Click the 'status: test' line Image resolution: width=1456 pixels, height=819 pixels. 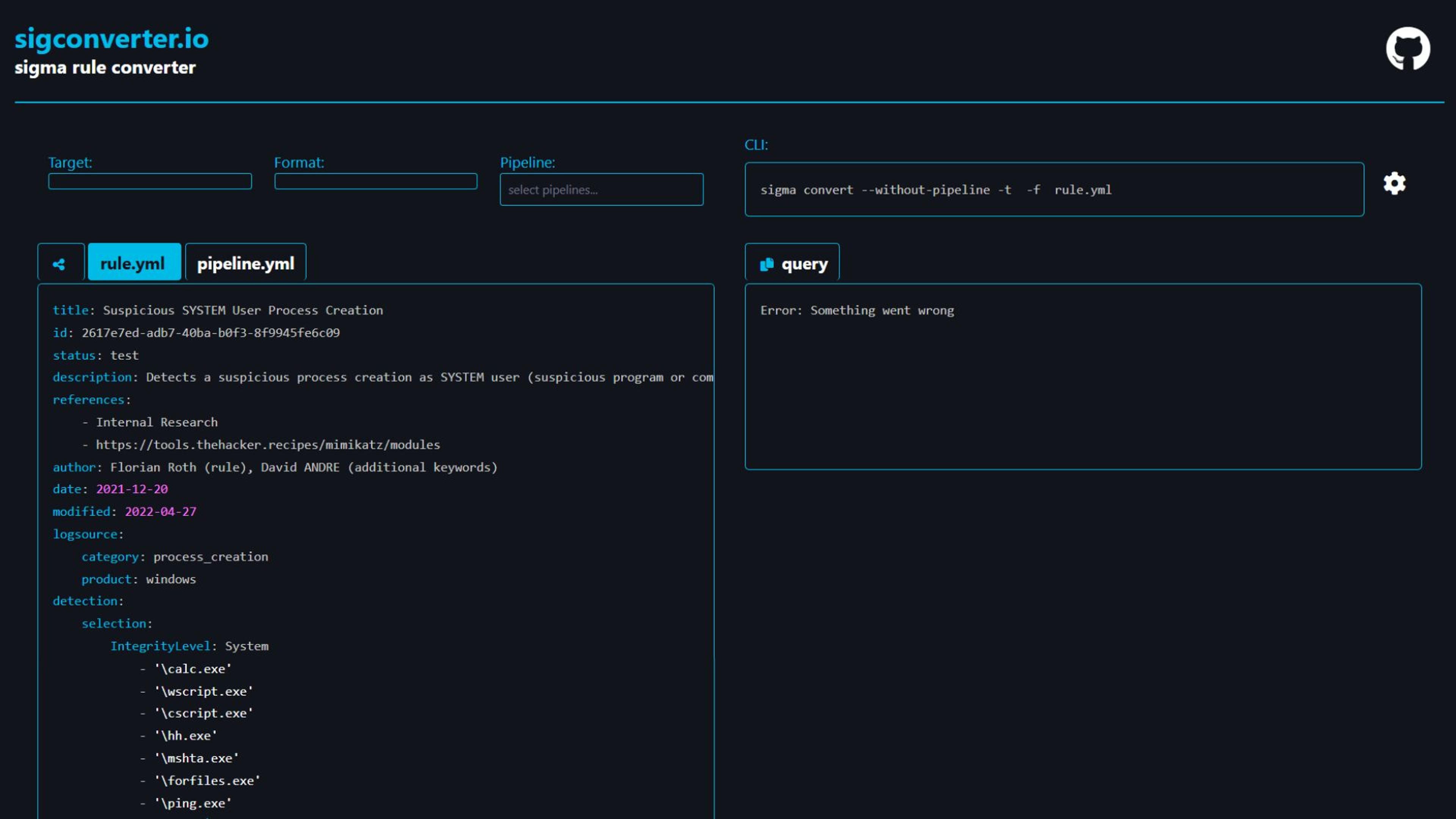coord(96,356)
